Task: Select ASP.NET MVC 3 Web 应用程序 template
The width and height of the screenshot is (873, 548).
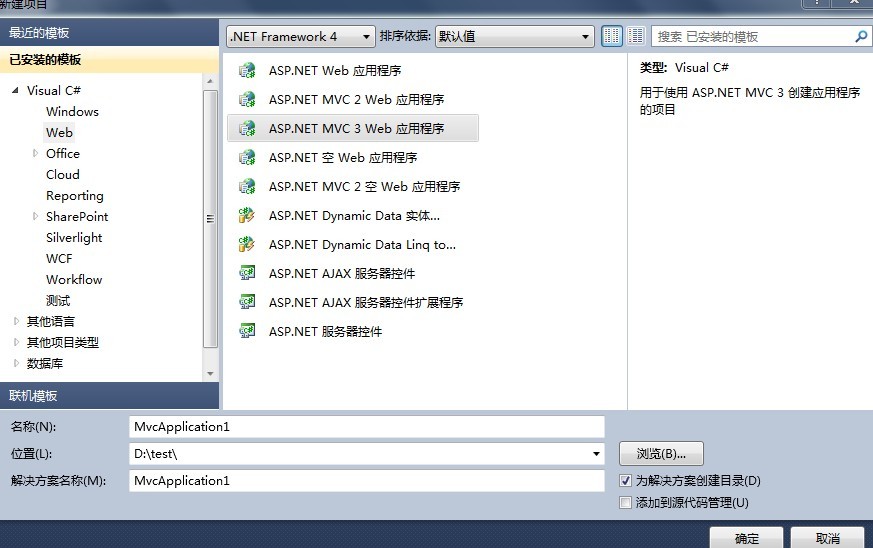Action: pyautogui.click(x=352, y=129)
